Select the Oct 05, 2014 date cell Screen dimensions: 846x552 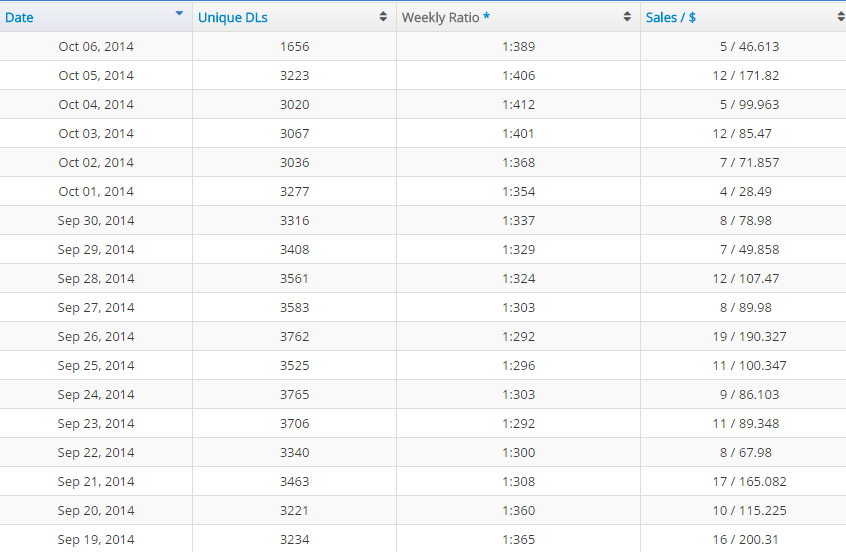tap(96, 76)
